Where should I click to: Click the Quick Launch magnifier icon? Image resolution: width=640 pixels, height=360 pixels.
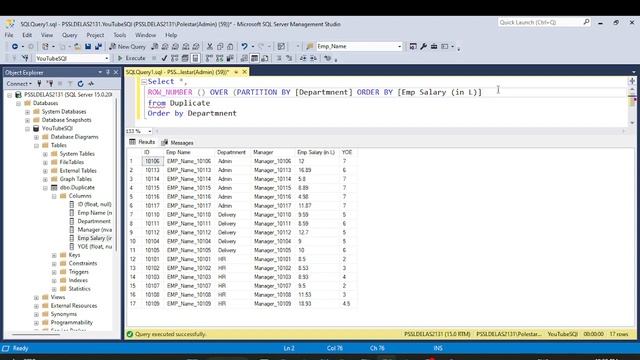pyautogui.click(x=586, y=22)
